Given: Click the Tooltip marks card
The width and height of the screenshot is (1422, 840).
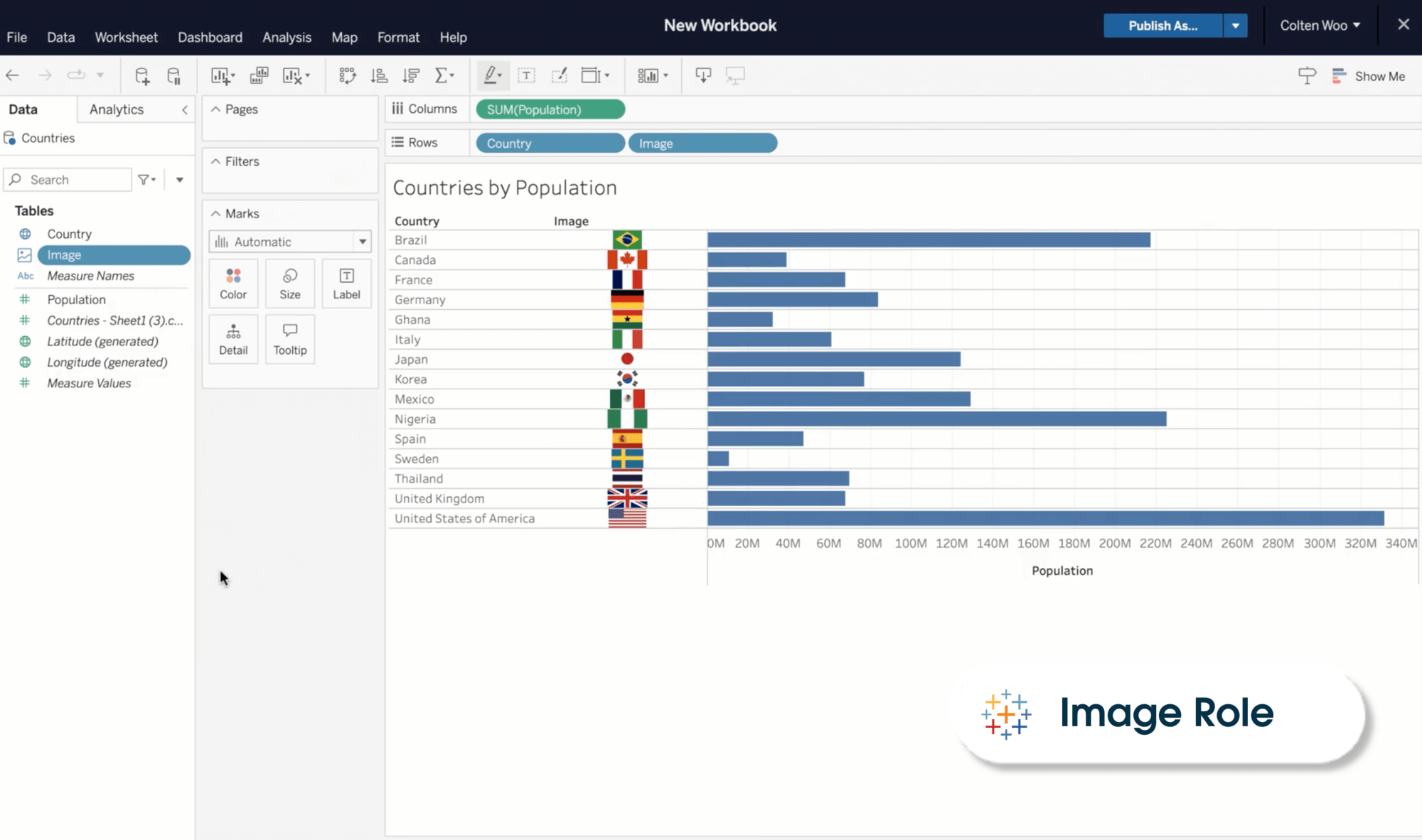Looking at the screenshot, I should click(290, 339).
